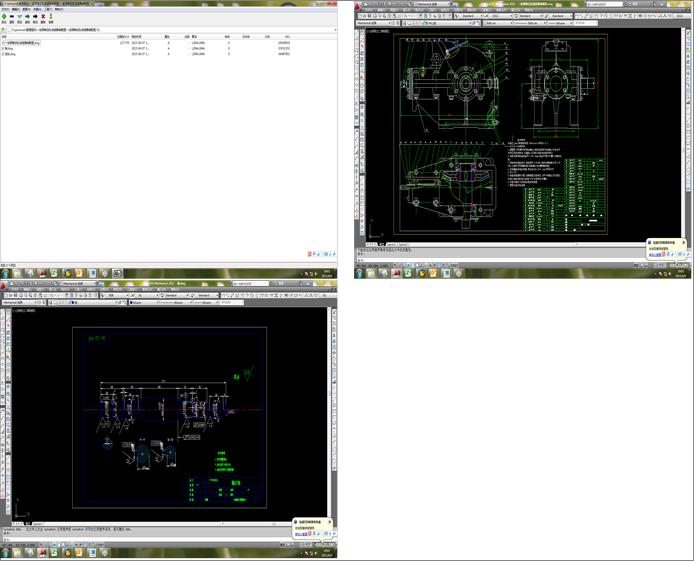Click the Windows Start button under the archive manager
Image resolution: width=694 pixels, height=561 pixels.
pos(6,273)
